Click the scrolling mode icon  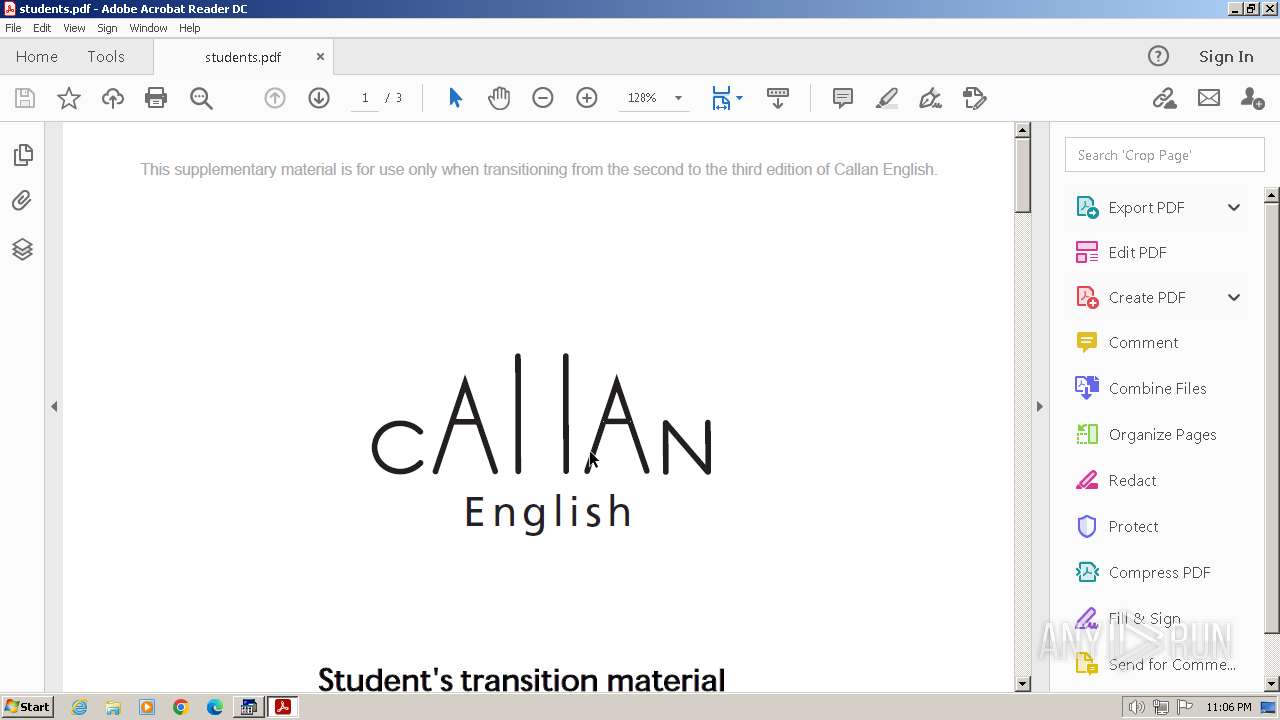pos(778,98)
